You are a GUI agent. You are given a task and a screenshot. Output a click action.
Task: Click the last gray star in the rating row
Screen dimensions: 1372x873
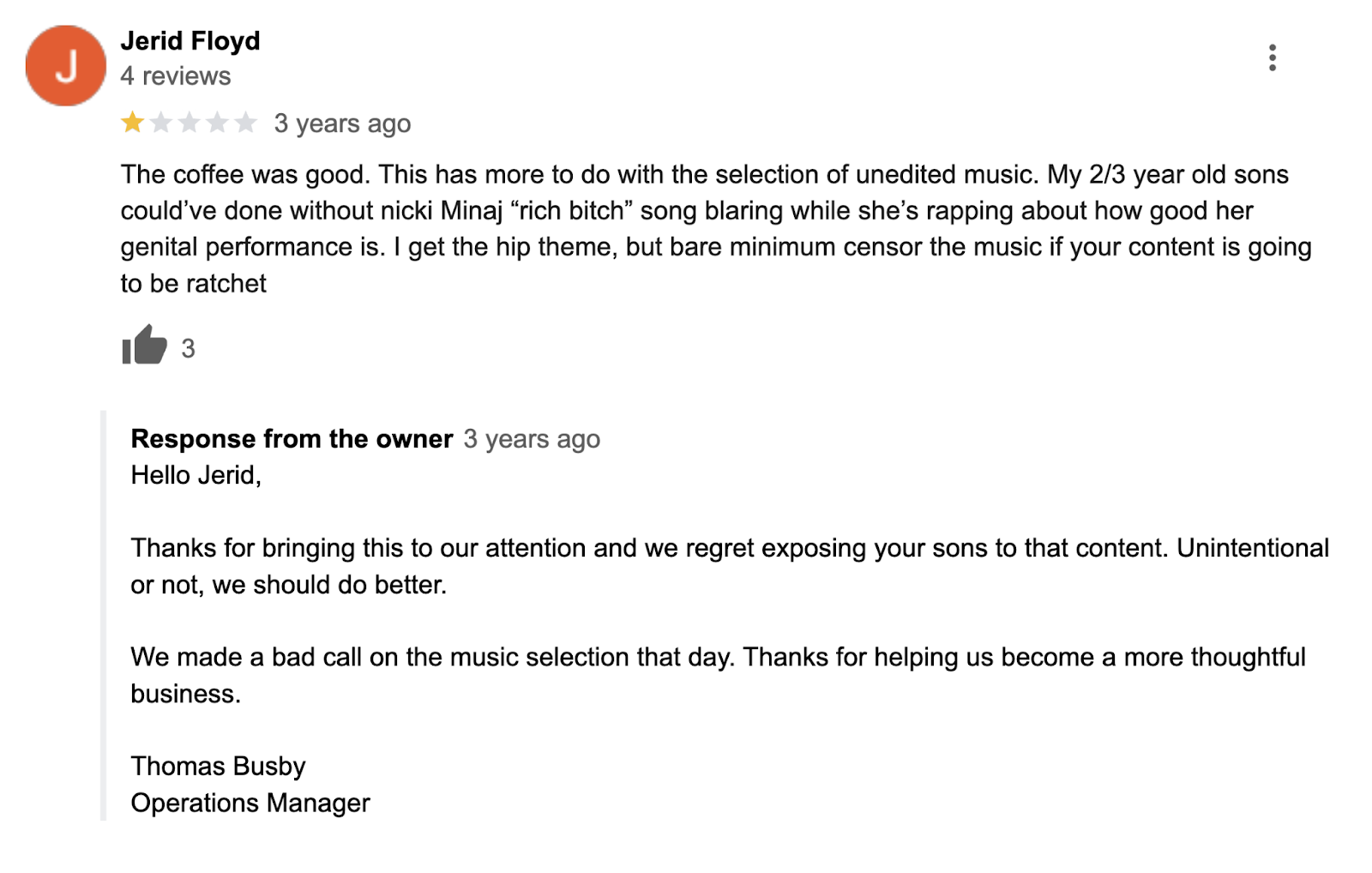coord(244,123)
